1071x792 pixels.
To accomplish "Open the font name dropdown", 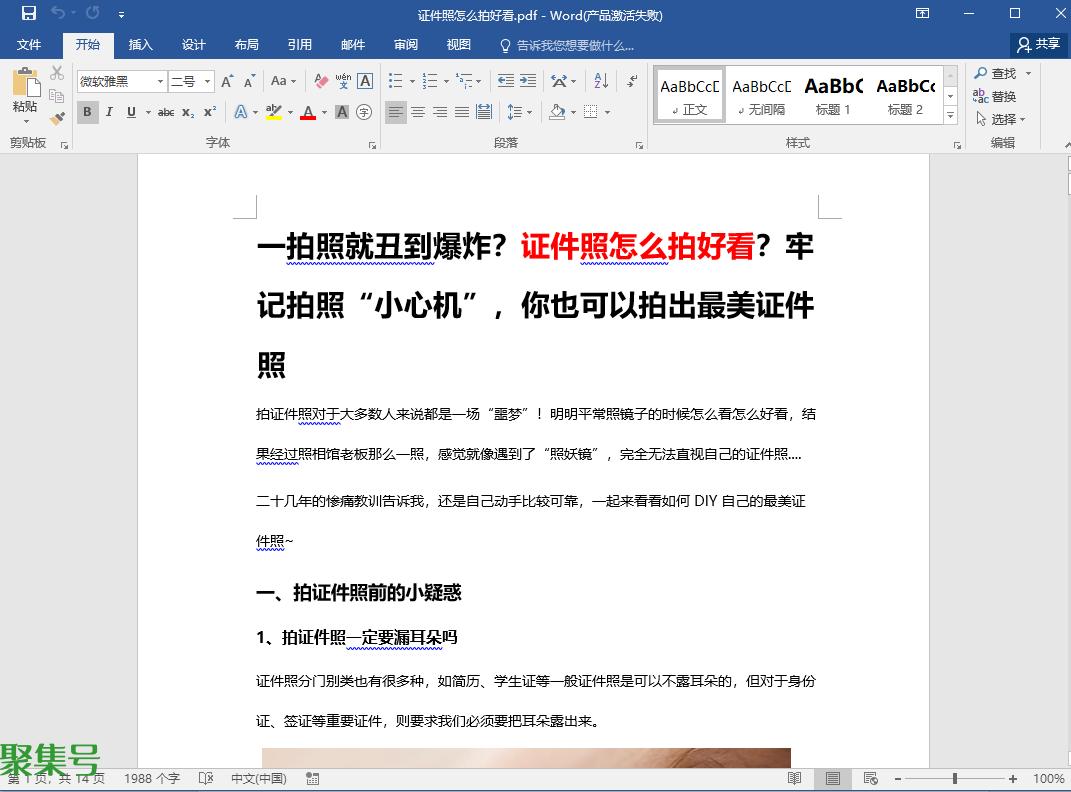I will point(160,81).
